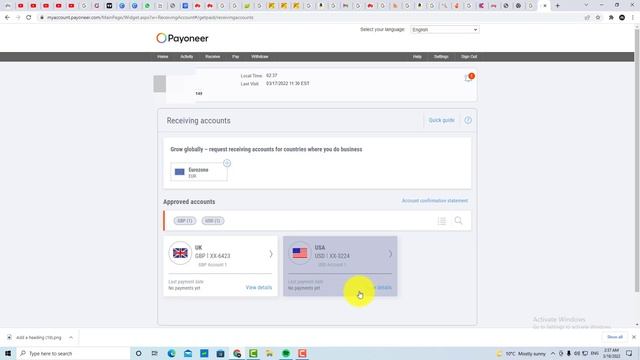Click View details on UK account
The width and height of the screenshot is (640, 360).
pyautogui.click(x=259, y=287)
